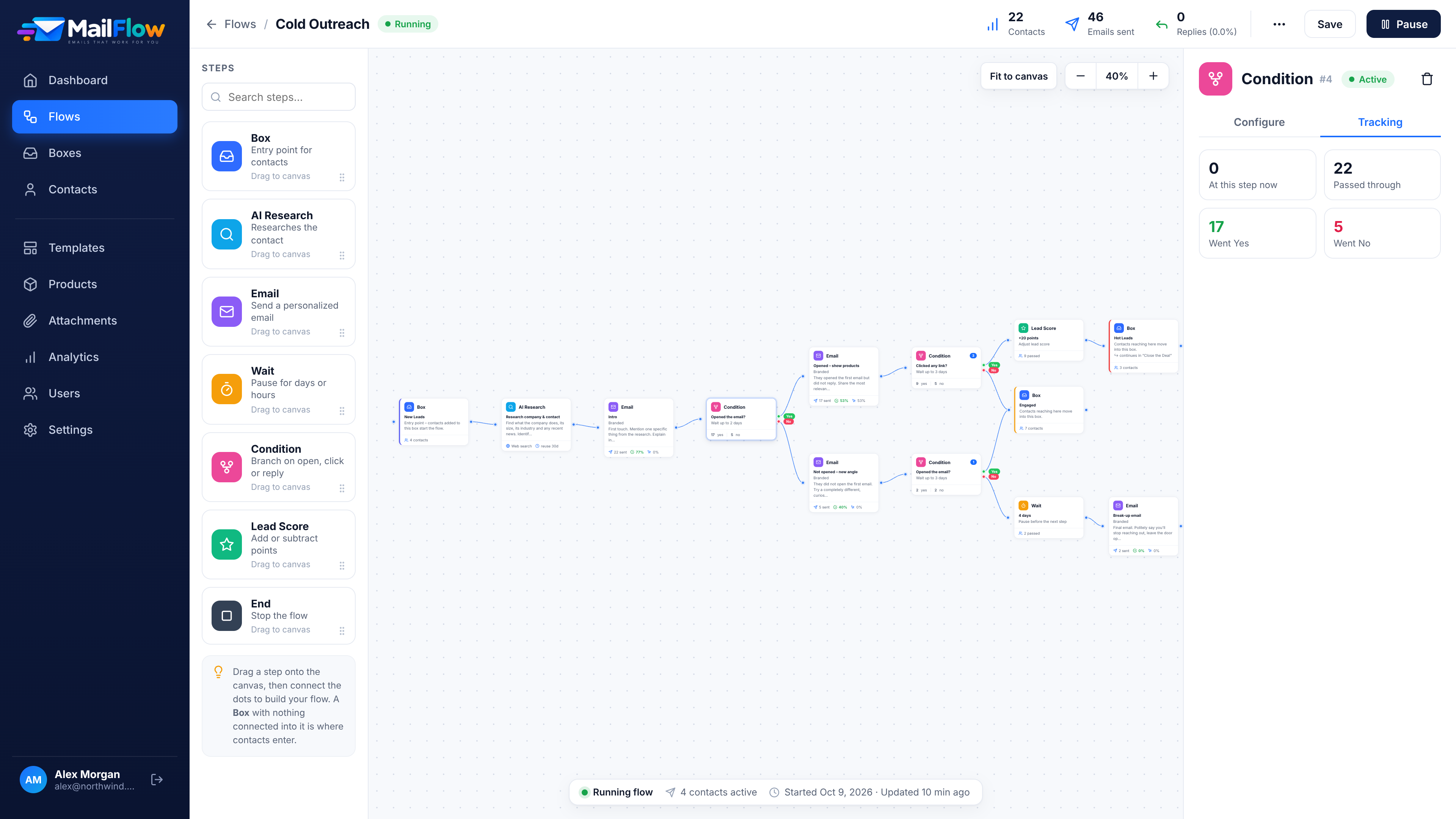Click the 40% zoom level value
The image size is (1456, 819).
[x=1117, y=76]
